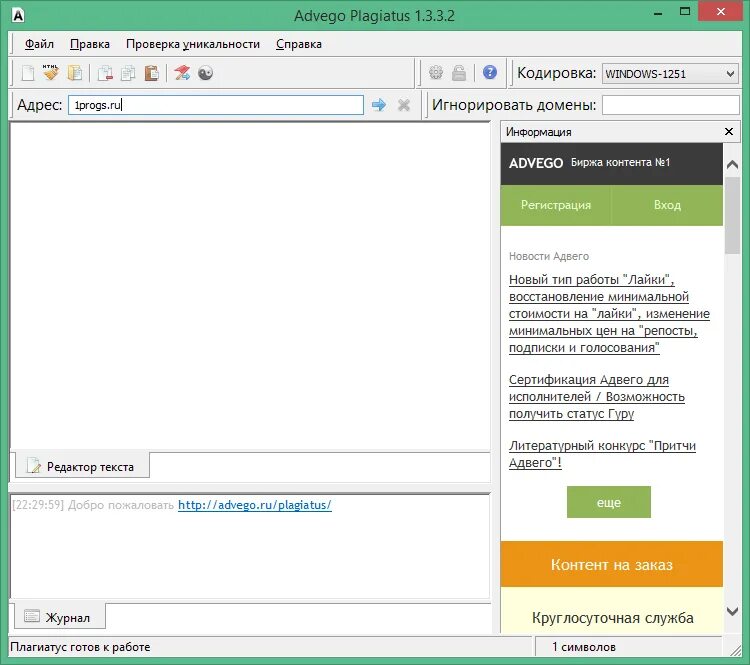Click the green еще button
The height and width of the screenshot is (665, 750).
[x=608, y=502]
